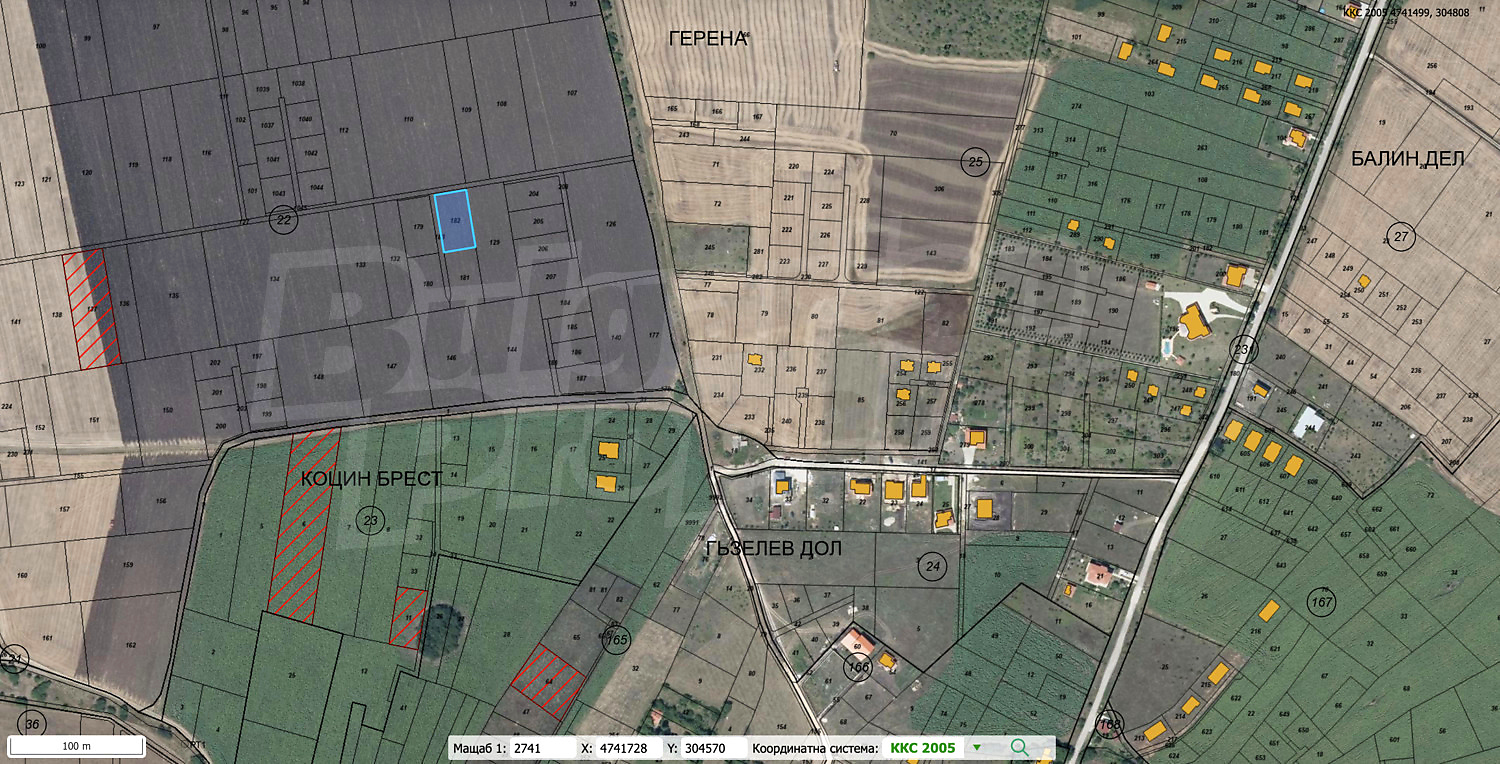Click the circled district marker 25
1500x764 pixels.
pyautogui.click(x=976, y=160)
